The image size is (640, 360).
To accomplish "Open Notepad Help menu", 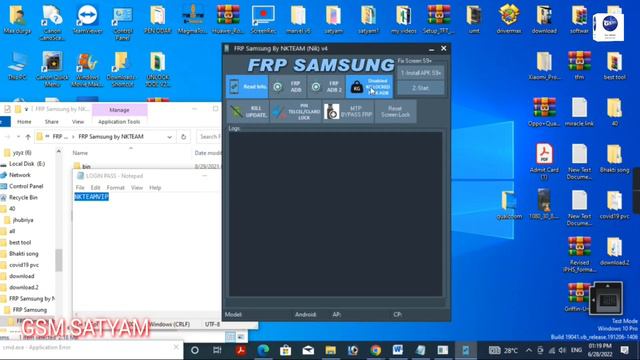I will [155, 187].
